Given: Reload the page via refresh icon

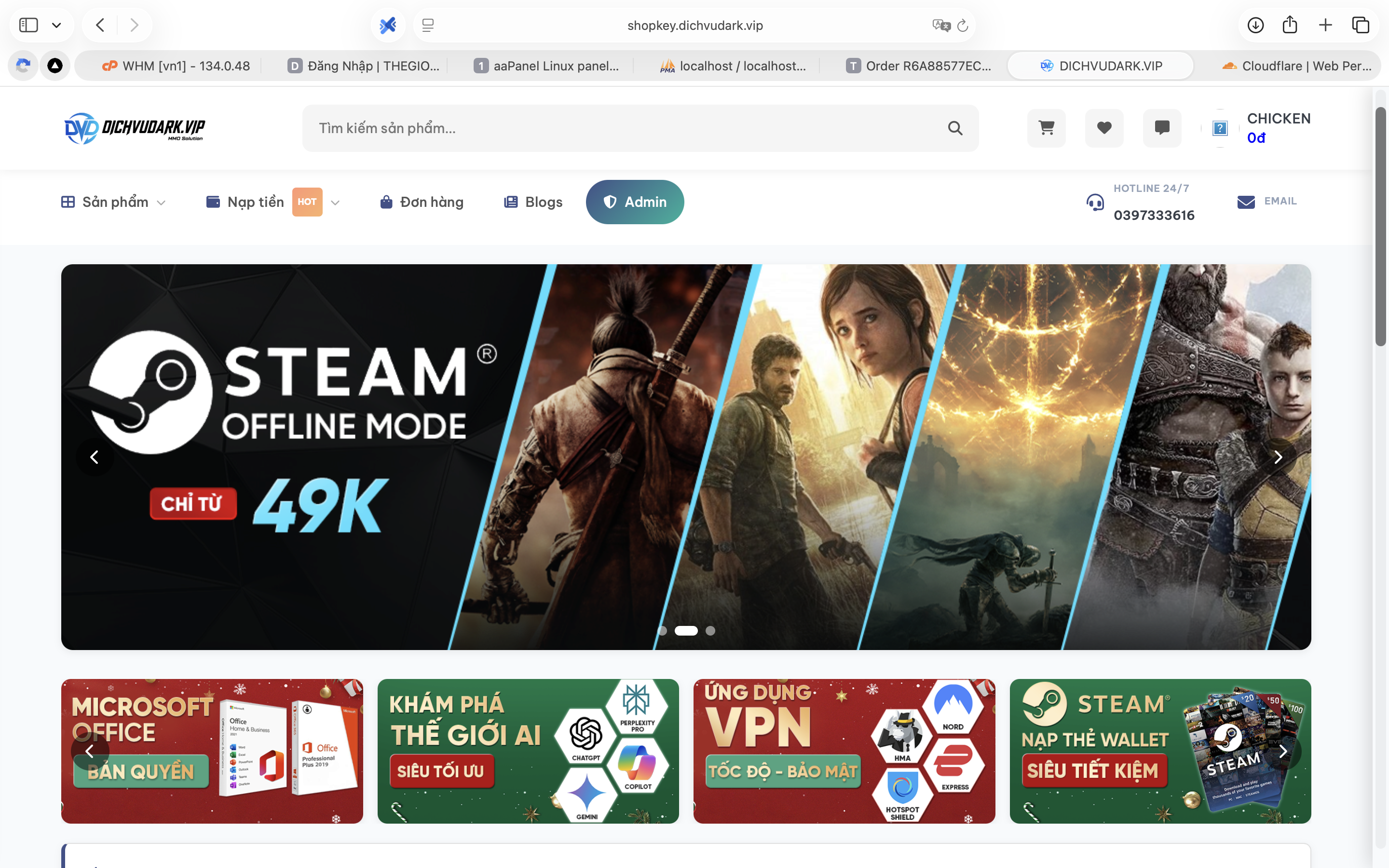Looking at the screenshot, I should tap(963, 25).
